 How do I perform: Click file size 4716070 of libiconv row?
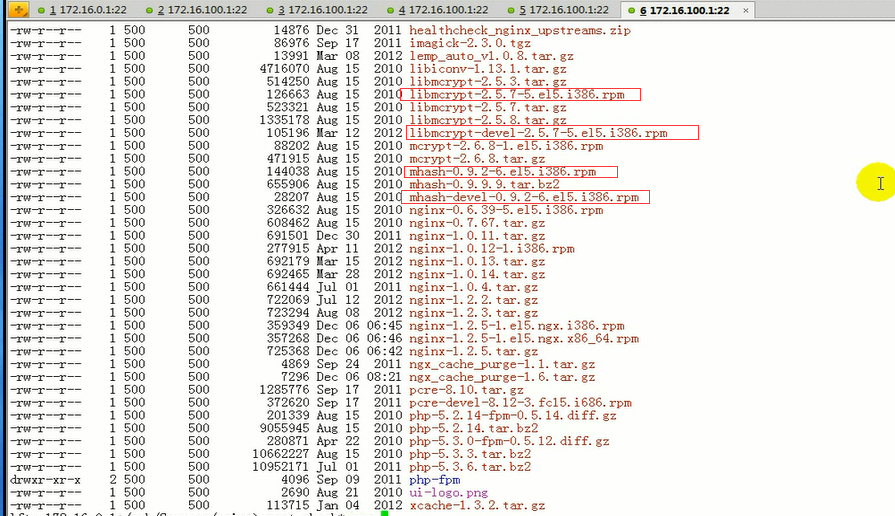(x=284, y=68)
